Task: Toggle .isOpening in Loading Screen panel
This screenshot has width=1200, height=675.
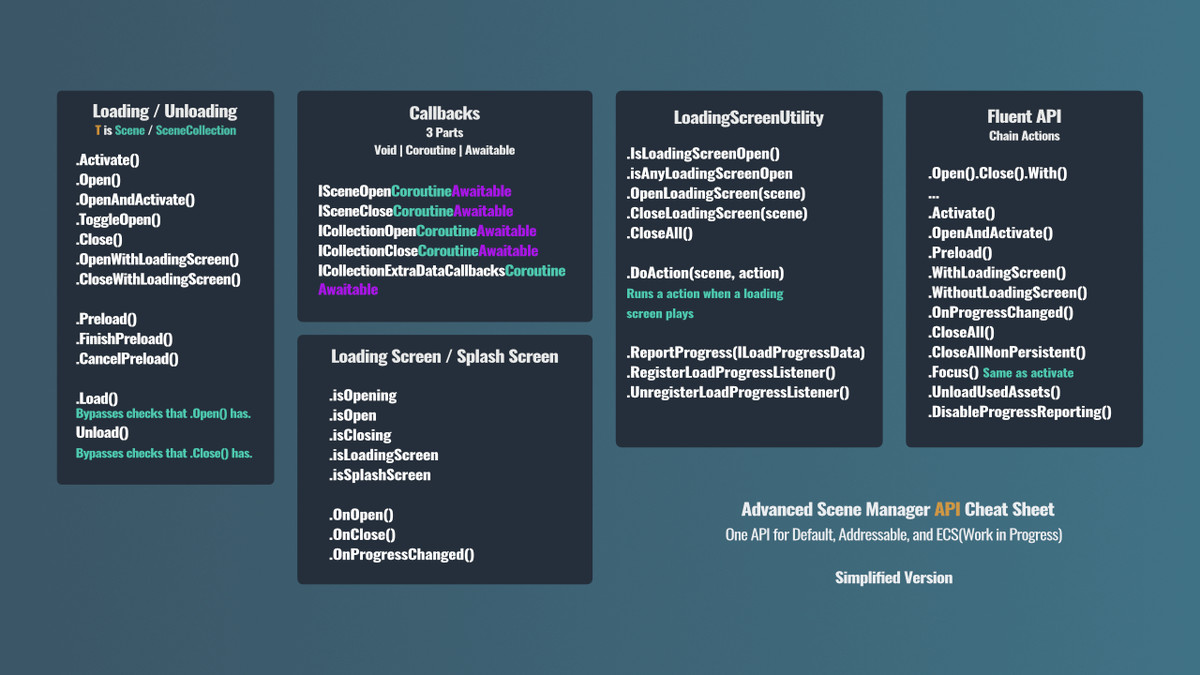Action: click(361, 395)
